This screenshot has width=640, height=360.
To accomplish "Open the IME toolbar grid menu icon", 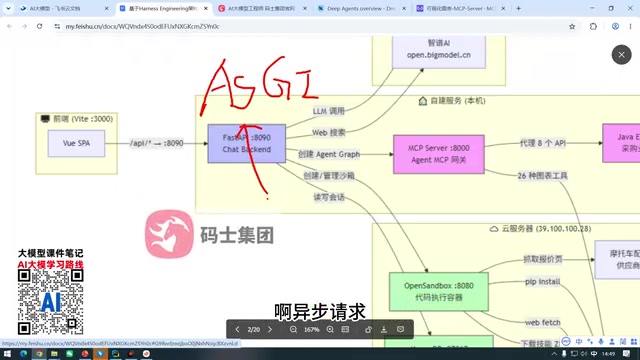I will 633,342.
